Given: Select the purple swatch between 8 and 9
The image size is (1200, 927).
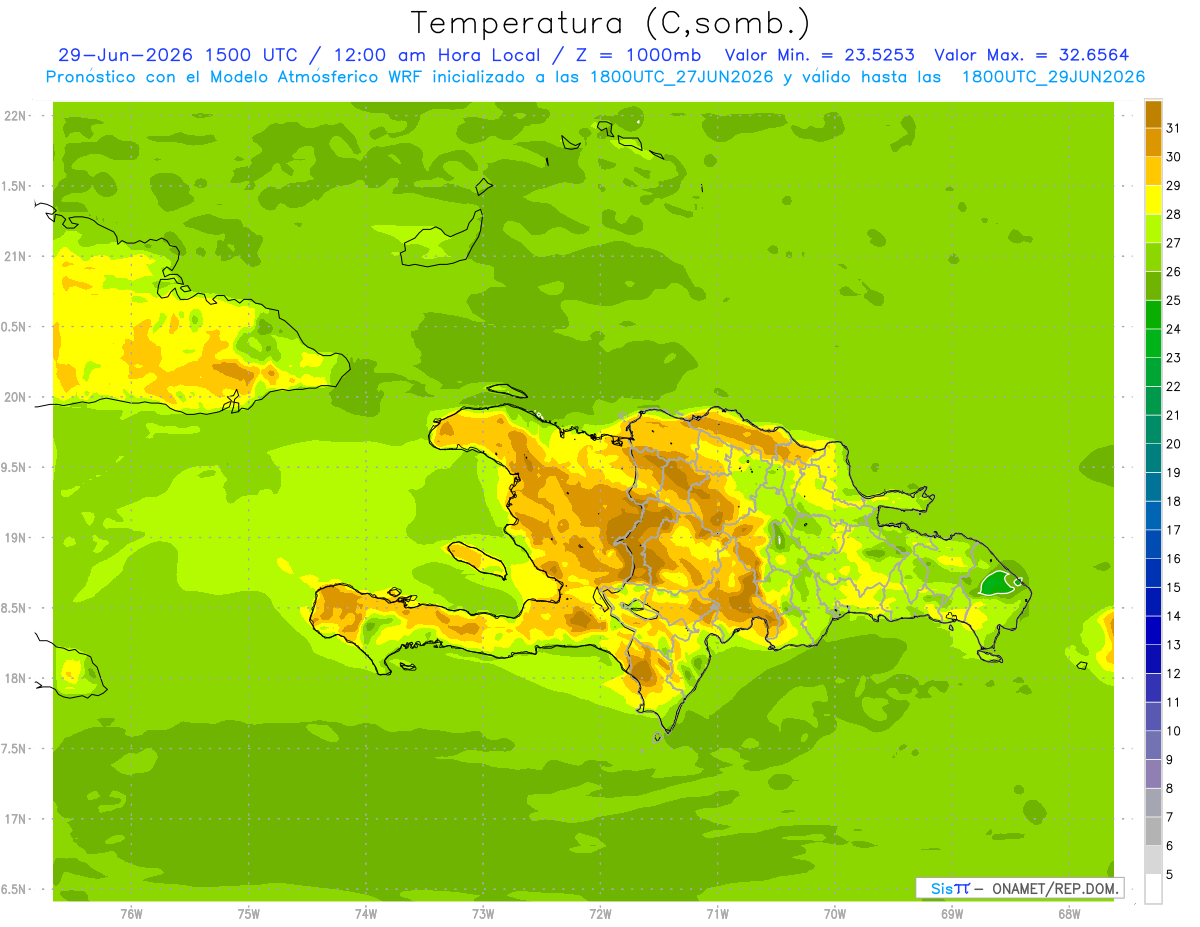Looking at the screenshot, I should coord(1153,774).
